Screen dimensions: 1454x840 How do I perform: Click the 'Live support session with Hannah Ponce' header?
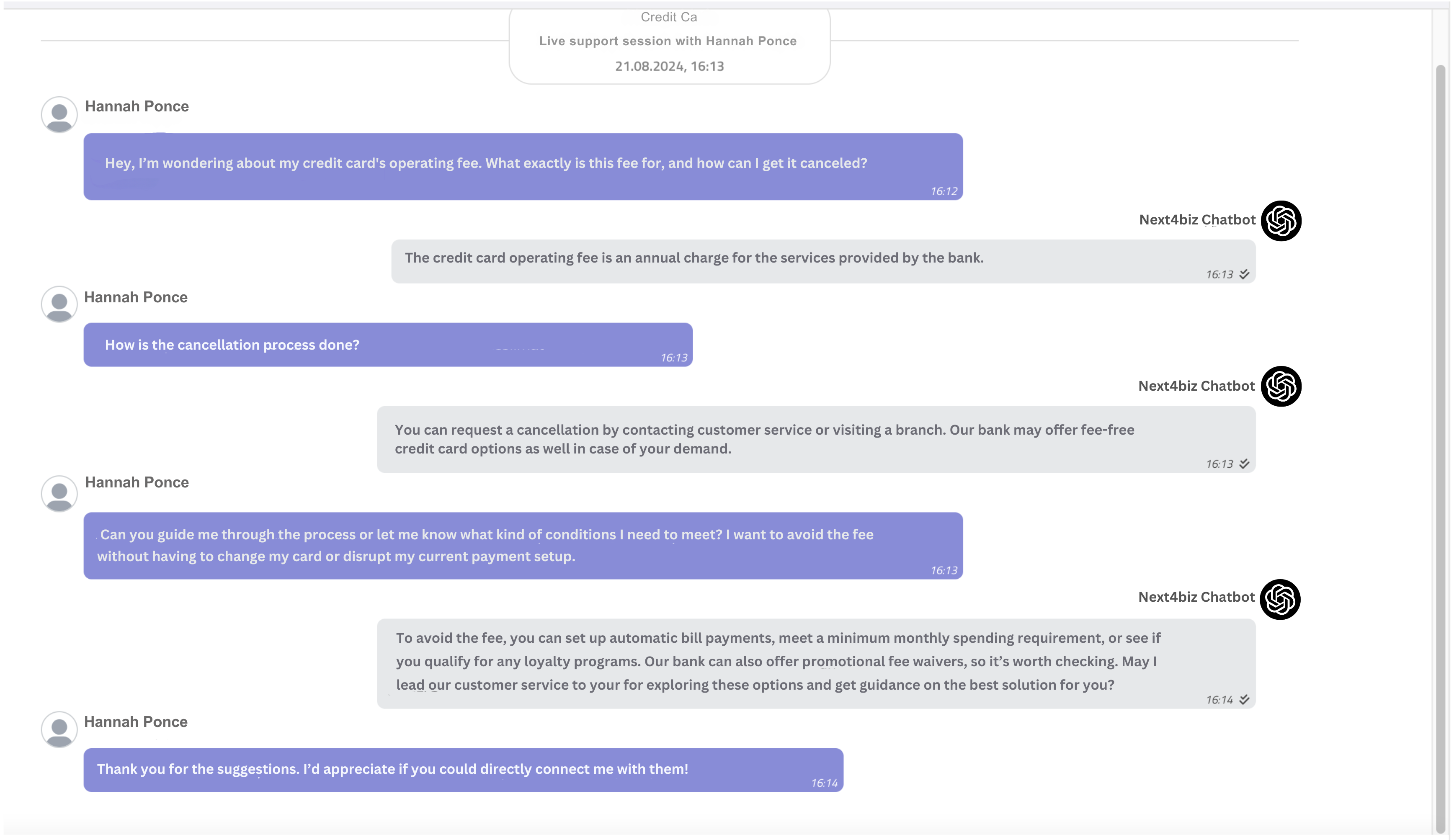coord(668,41)
